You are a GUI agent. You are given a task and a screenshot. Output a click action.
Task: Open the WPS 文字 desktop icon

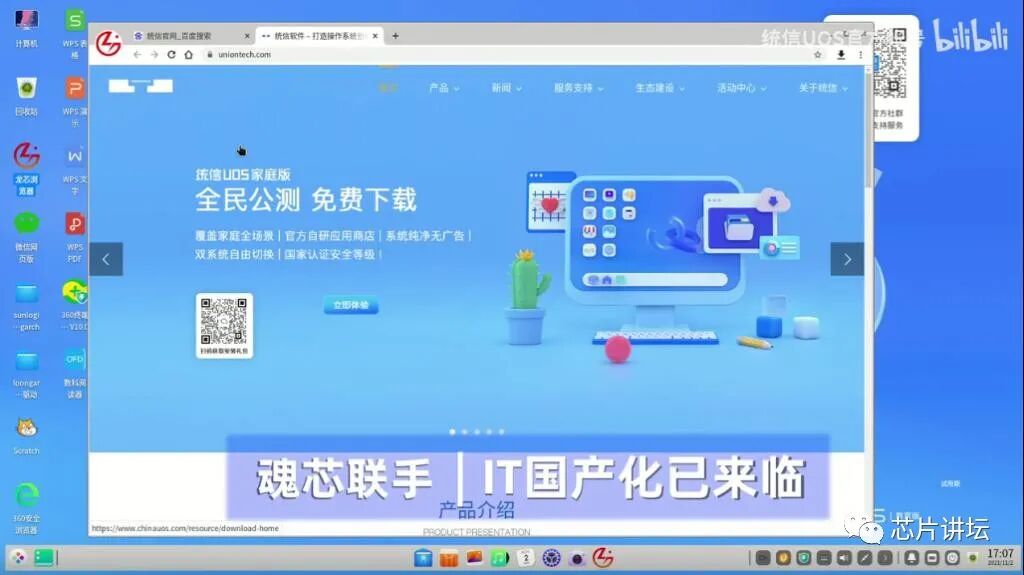pyautogui.click(x=75, y=169)
